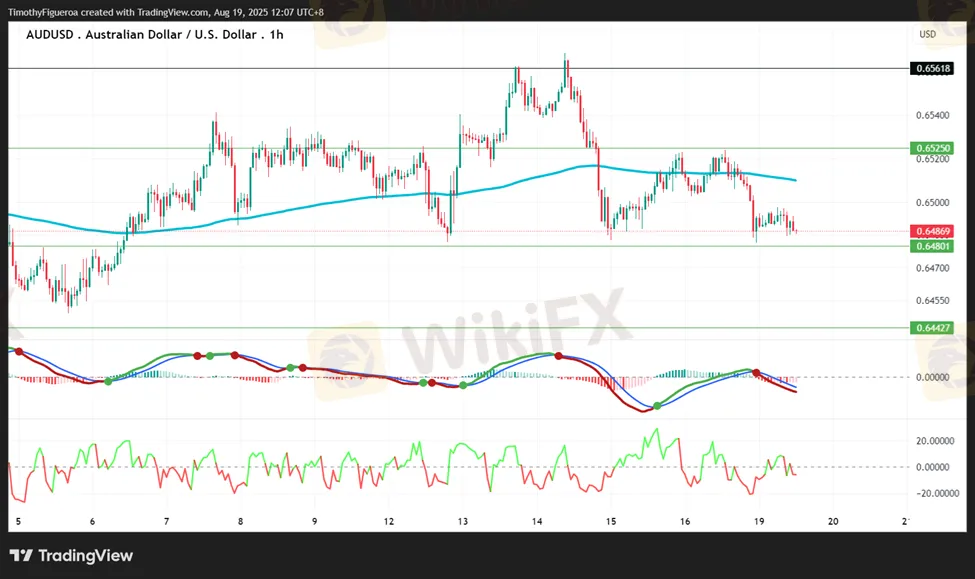Click the 0.65000 price axis tick
975x579 pixels.
click(x=931, y=203)
